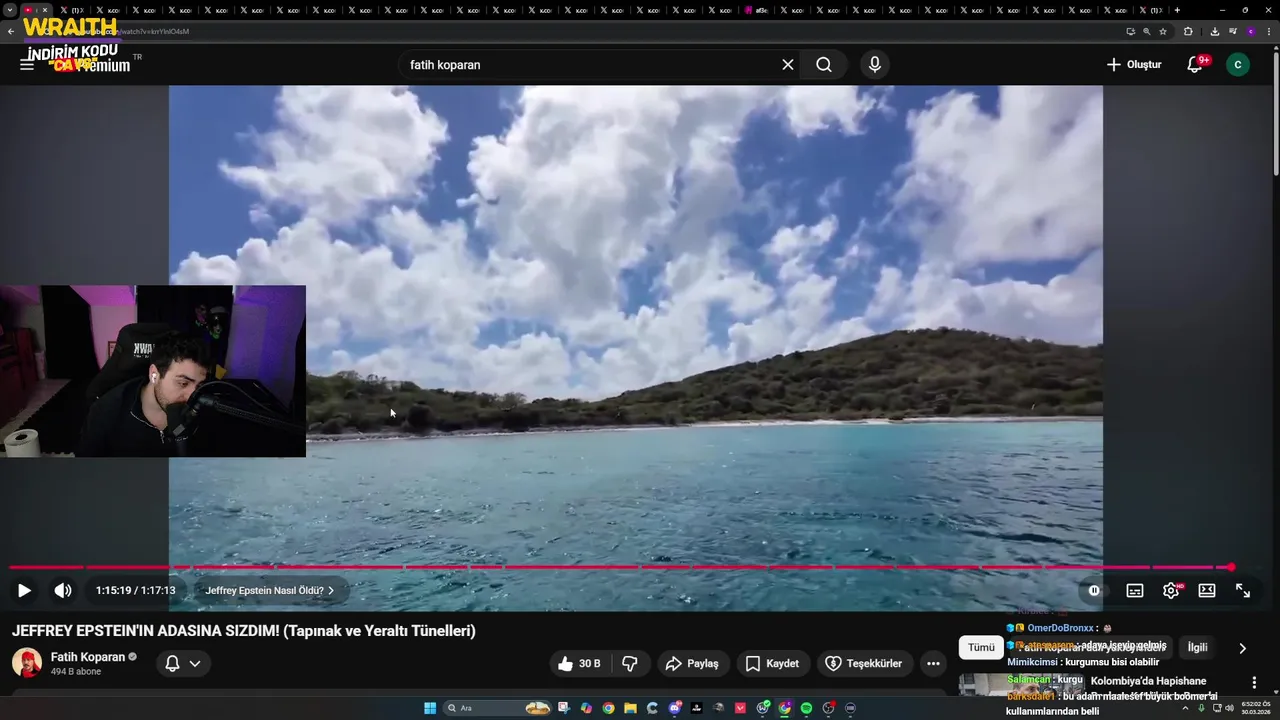The width and height of the screenshot is (1280, 720).
Task: Open options for Kolombiya'da Hapishane suggestion
Action: (1254, 682)
